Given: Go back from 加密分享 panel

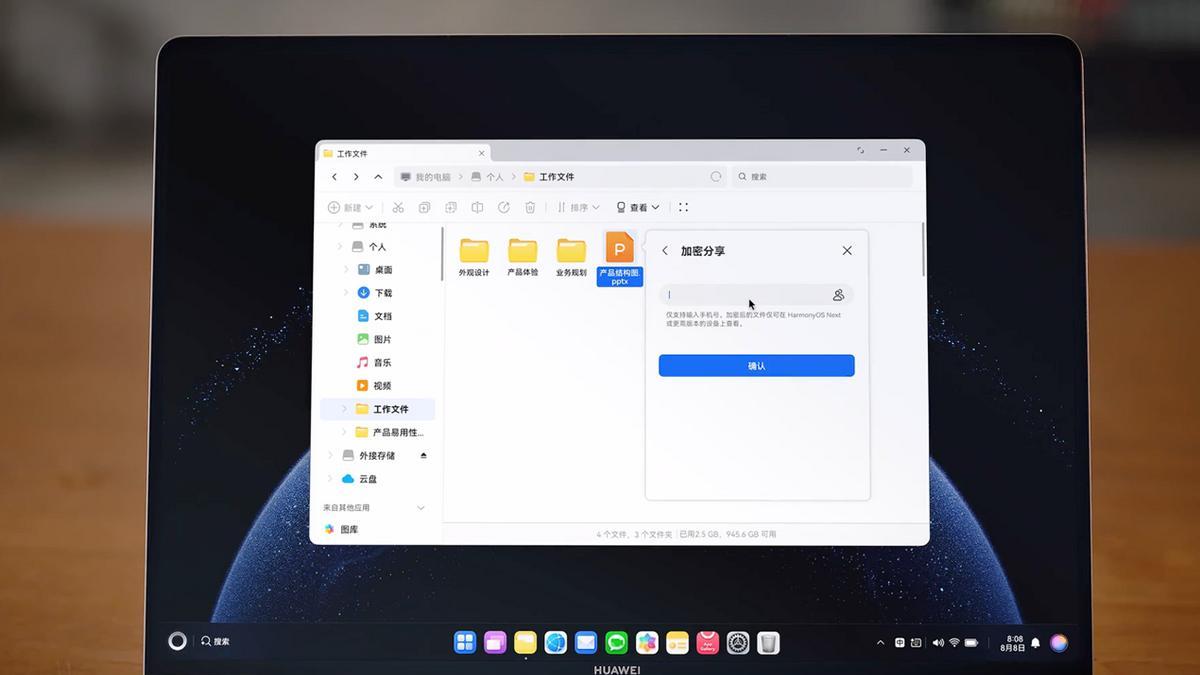Looking at the screenshot, I should coord(665,251).
